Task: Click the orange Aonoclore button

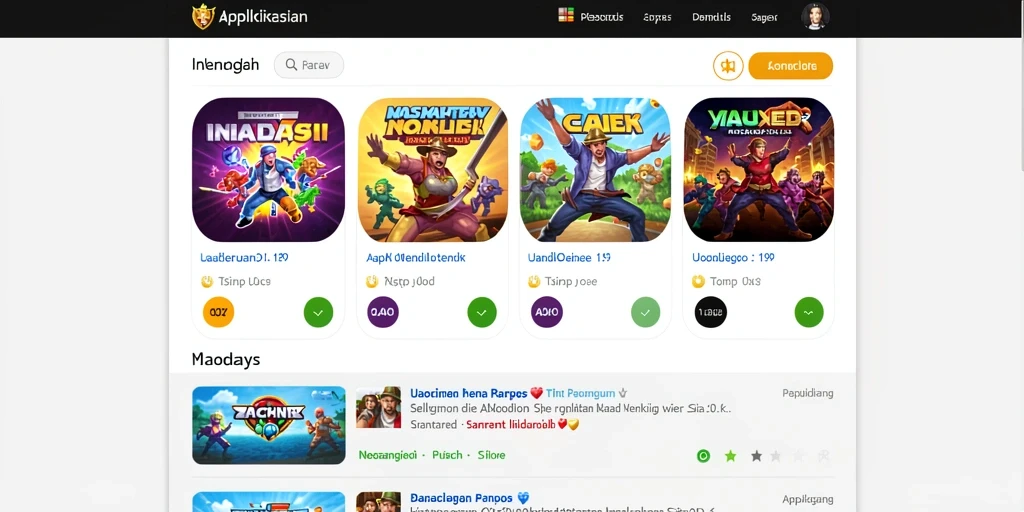Action: (x=790, y=66)
